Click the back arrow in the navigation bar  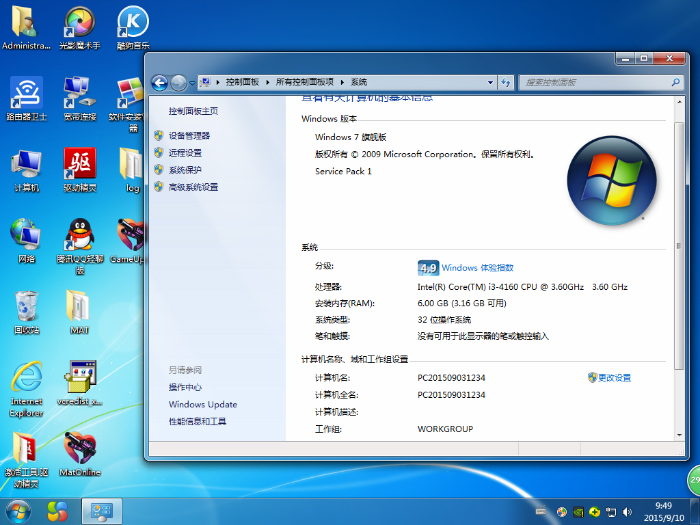pyautogui.click(x=159, y=82)
